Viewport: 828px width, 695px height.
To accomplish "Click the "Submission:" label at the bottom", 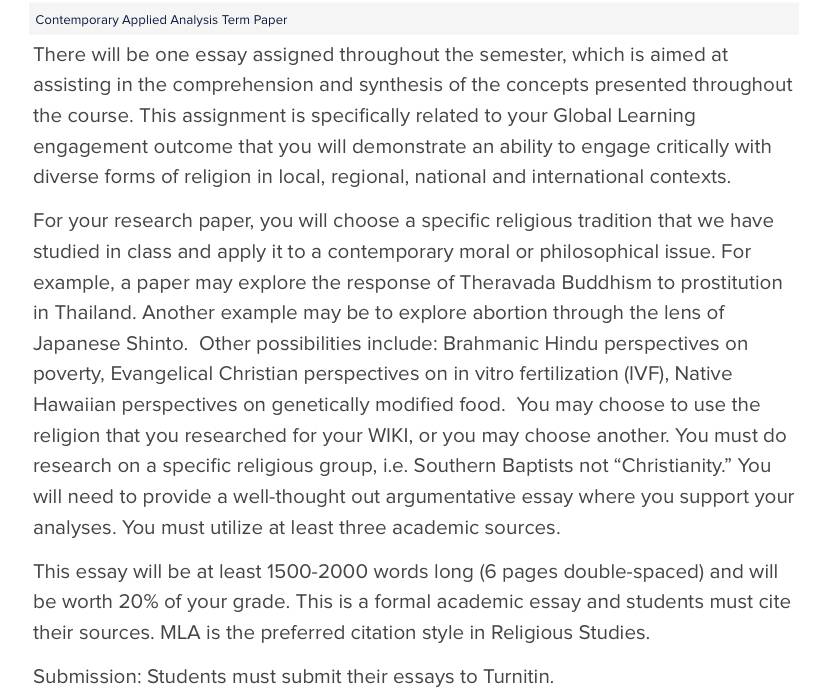I will [x=87, y=677].
